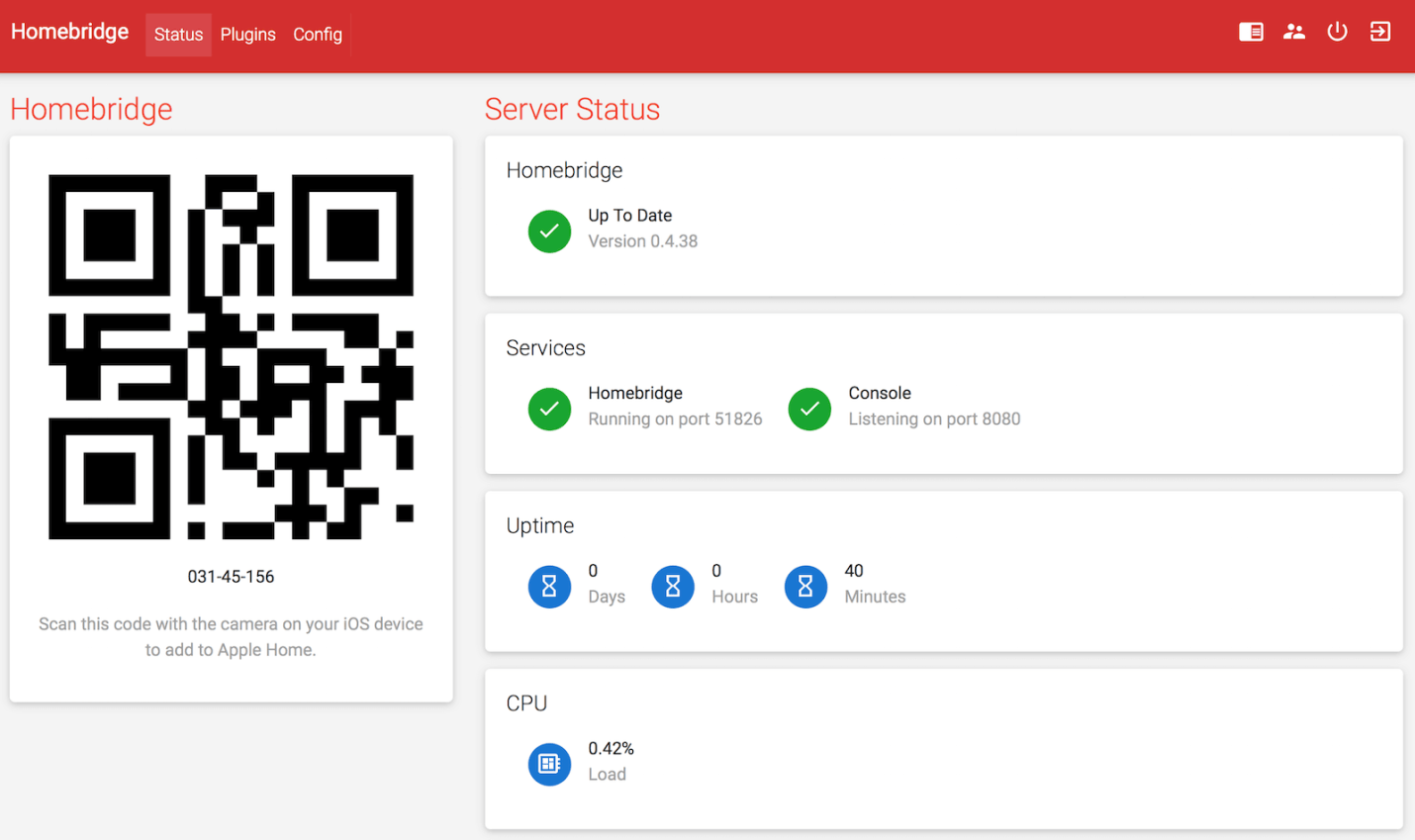
Task: Click the Server Status heading
Action: (572, 109)
